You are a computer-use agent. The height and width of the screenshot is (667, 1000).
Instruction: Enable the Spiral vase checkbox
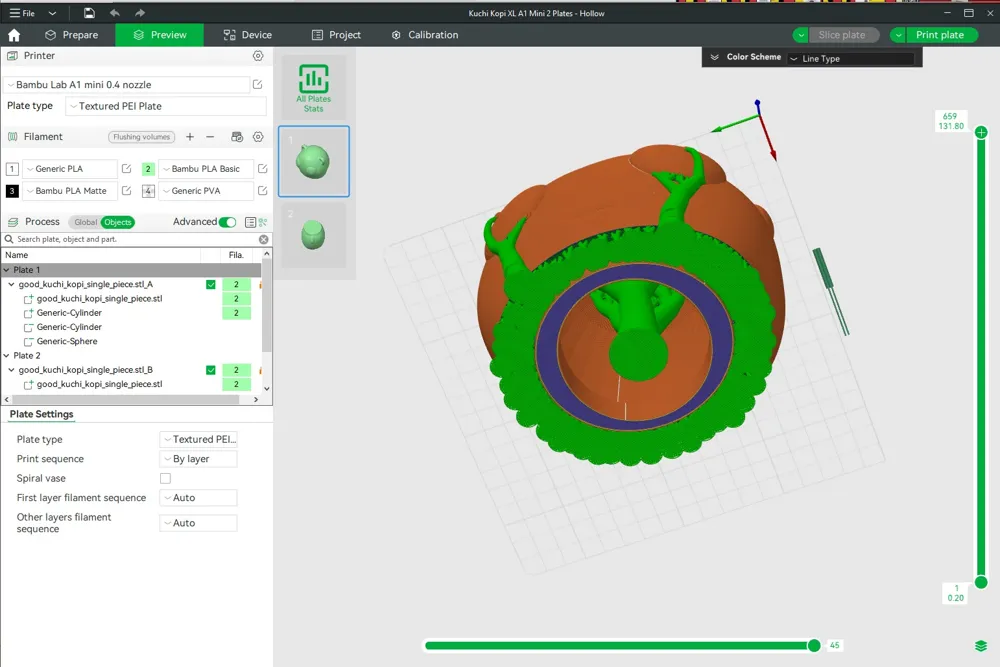tap(165, 478)
